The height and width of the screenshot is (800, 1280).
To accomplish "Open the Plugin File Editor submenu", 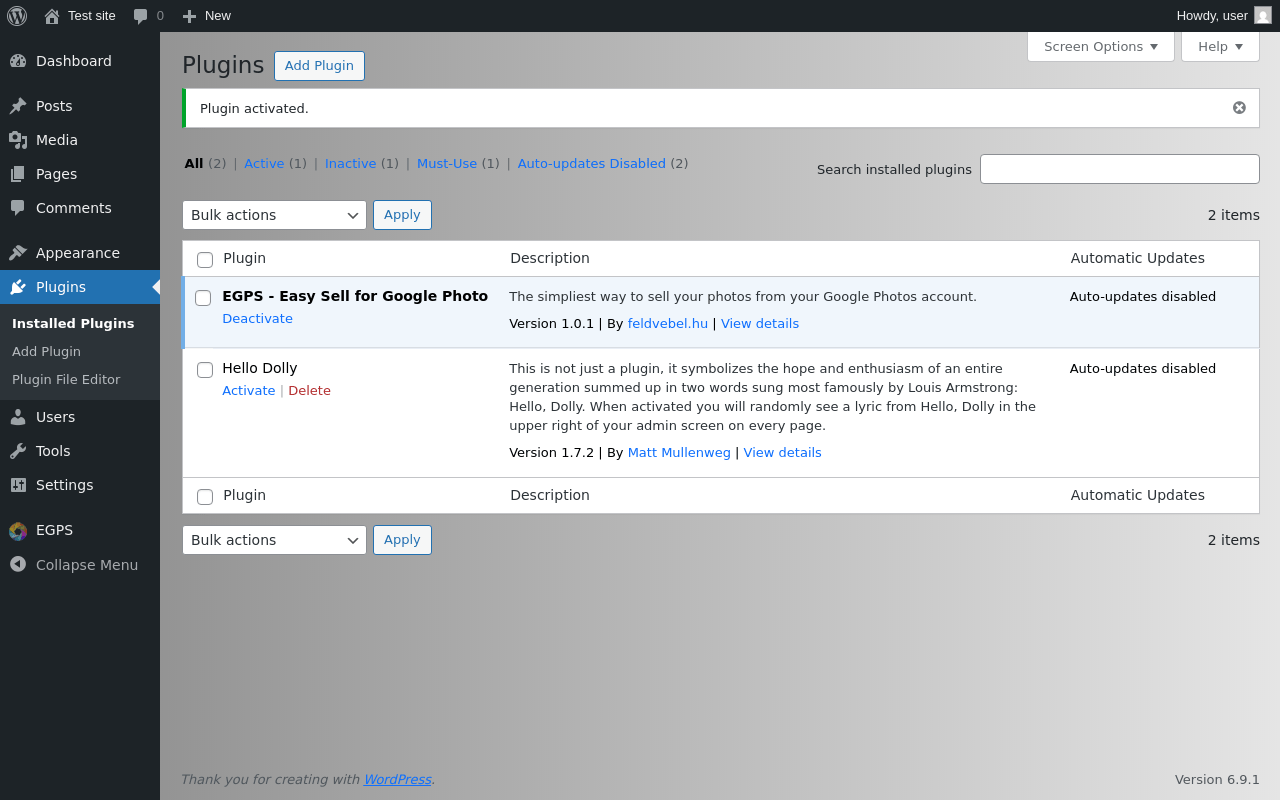I will tap(66, 379).
